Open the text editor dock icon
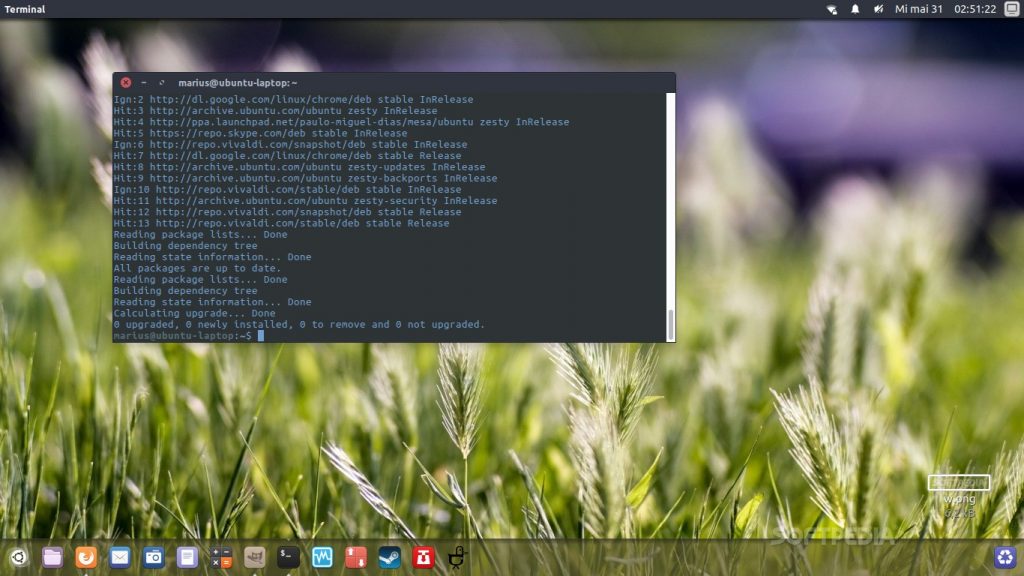 click(x=187, y=557)
